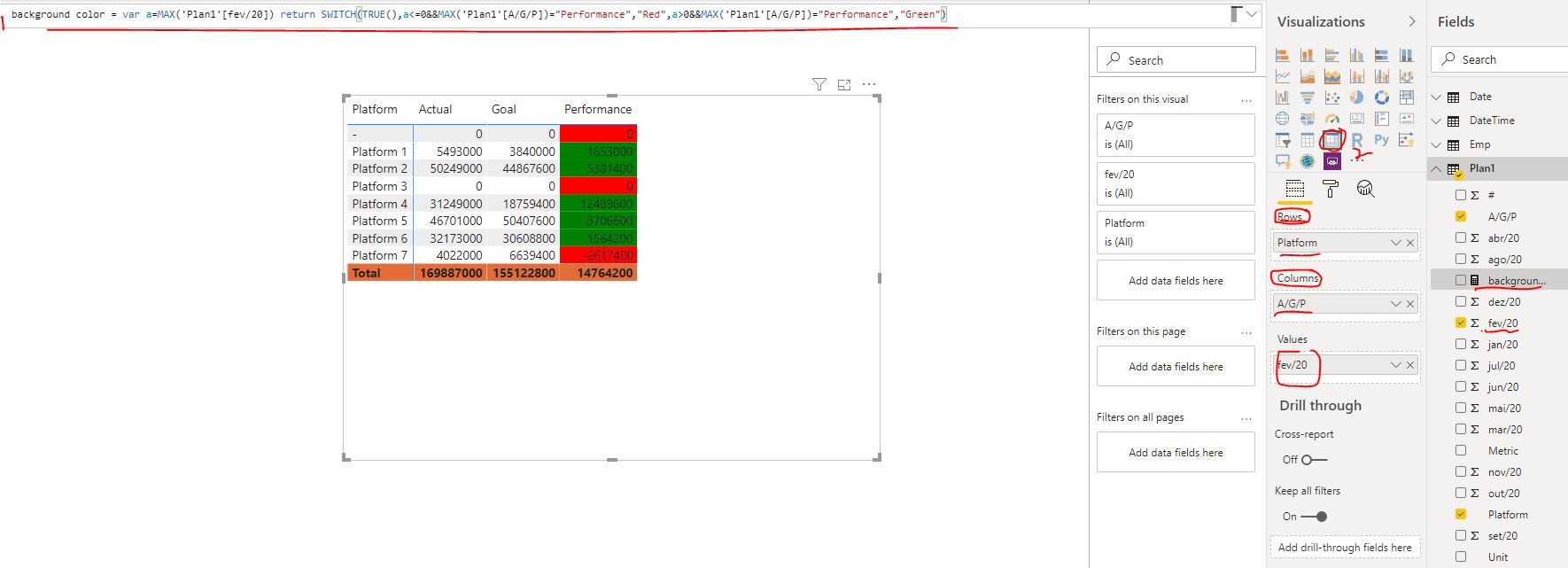Select the matrix visual icon
This screenshot has height=568, width=1568.
coord(1332,140)
